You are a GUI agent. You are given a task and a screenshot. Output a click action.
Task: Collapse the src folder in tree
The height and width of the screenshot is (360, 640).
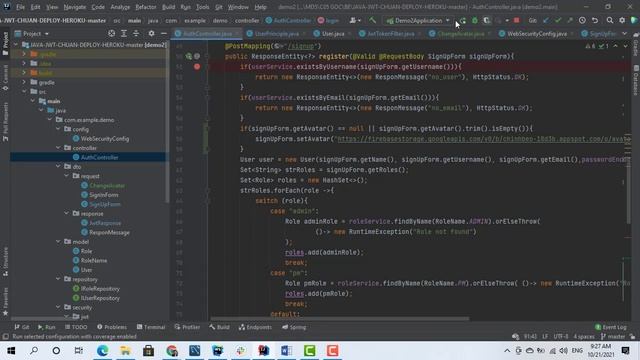click(x=24, y=92)
